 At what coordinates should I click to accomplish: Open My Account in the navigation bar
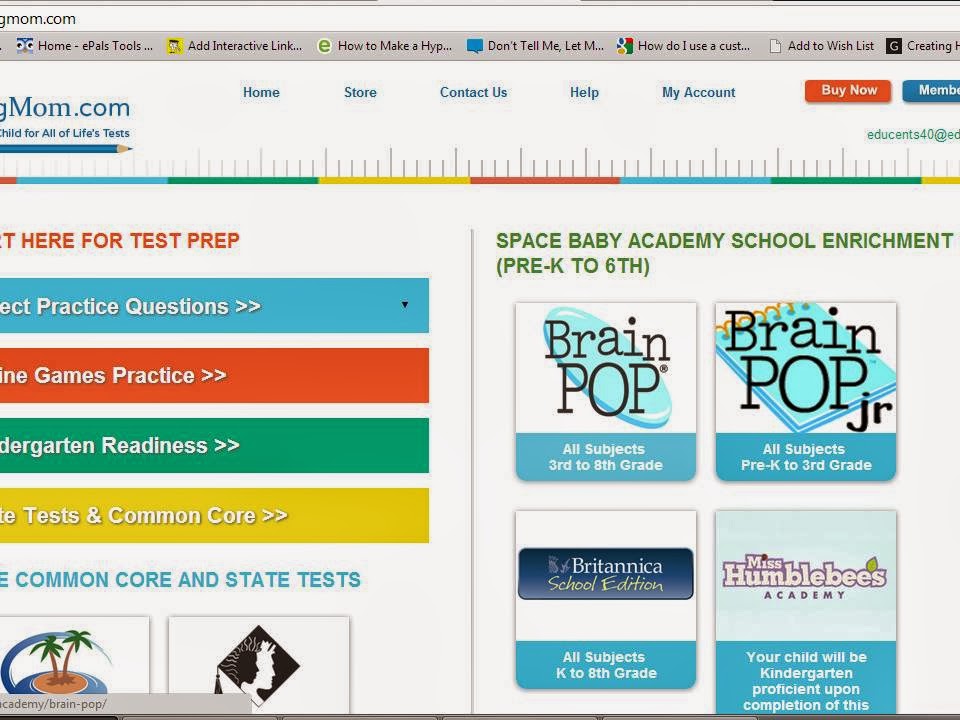click(x=699, y=92)
